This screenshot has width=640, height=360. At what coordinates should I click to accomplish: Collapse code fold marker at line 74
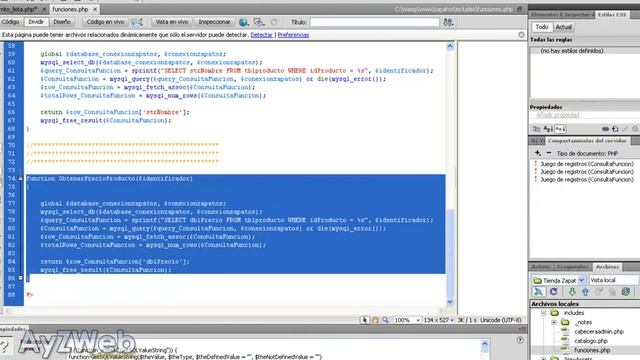click(x=20, y=178)
